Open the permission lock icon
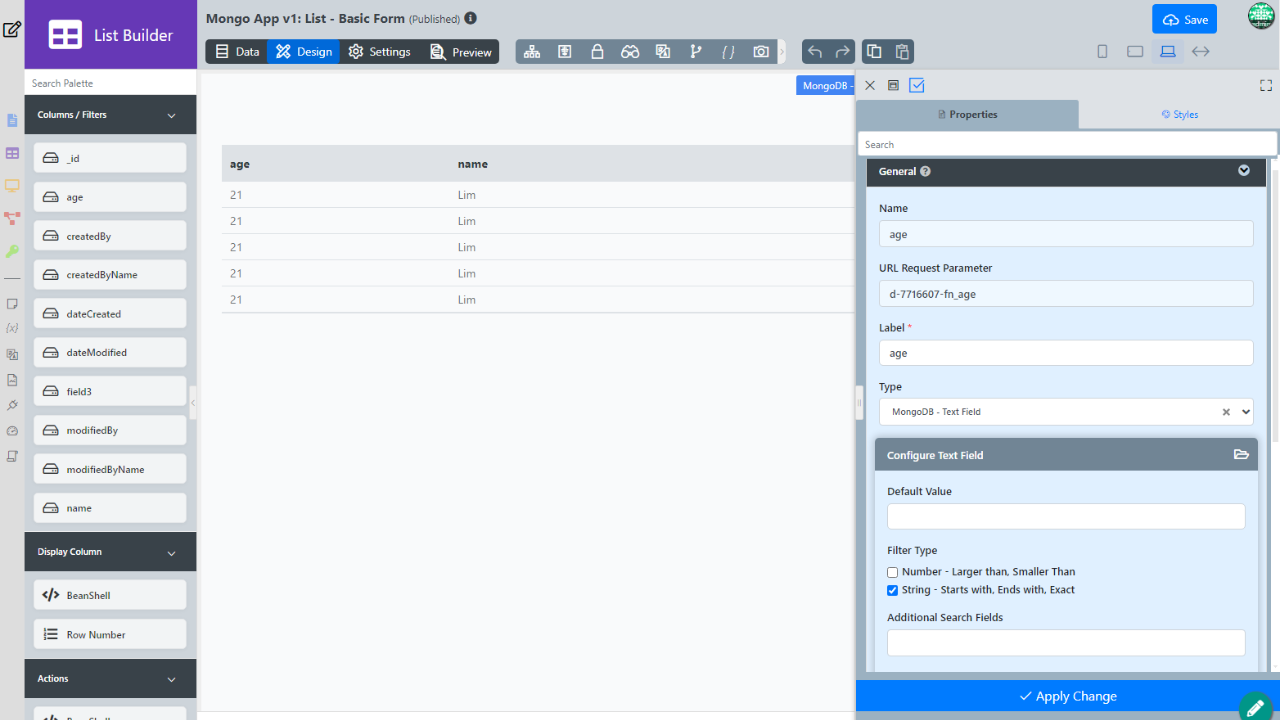 coord(597,52)
